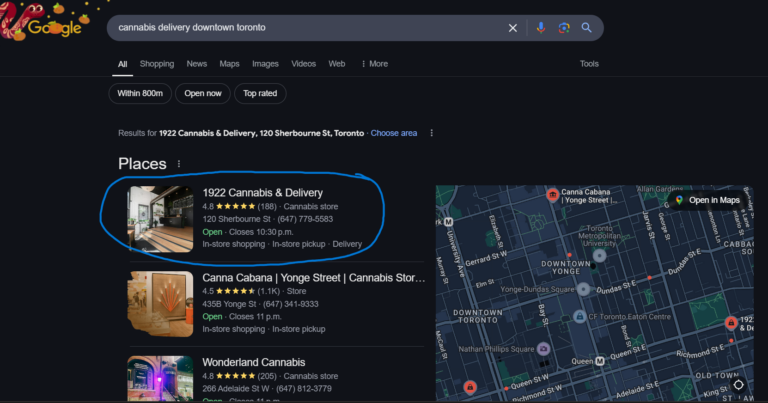
Task: Click the 1922 Cannabis red pin on map
Action: click(731, 323)
